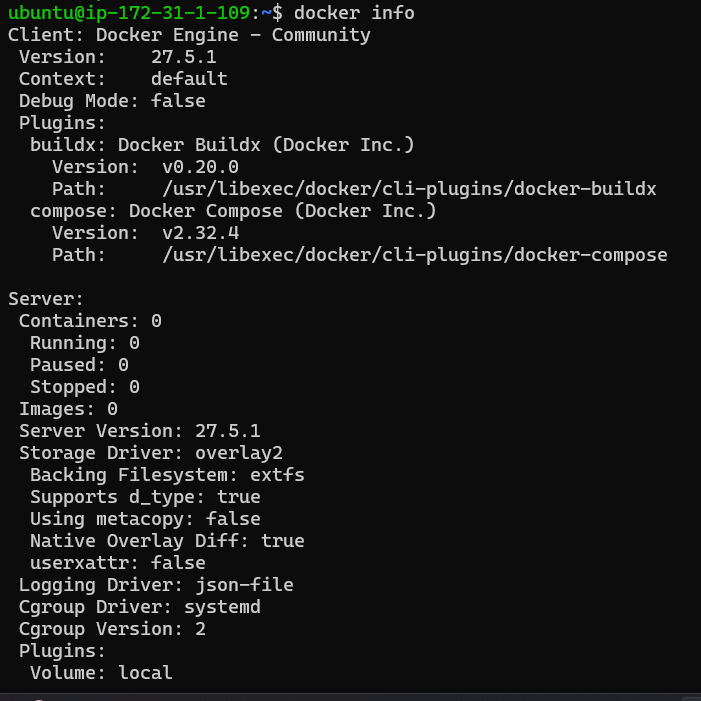This screenshot has width=701, height=701.
Task: Click the docker-compose plugin path
Action: (x=414, y=255)
